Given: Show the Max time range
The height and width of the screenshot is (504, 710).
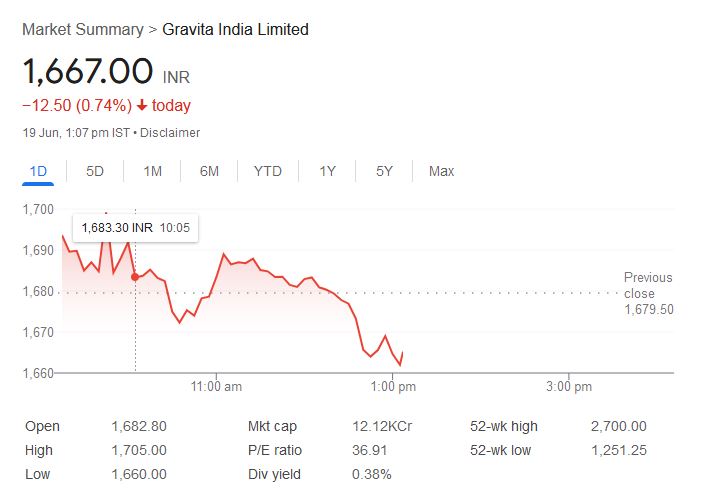Looking at the screenshot, I should pos(441,171).
